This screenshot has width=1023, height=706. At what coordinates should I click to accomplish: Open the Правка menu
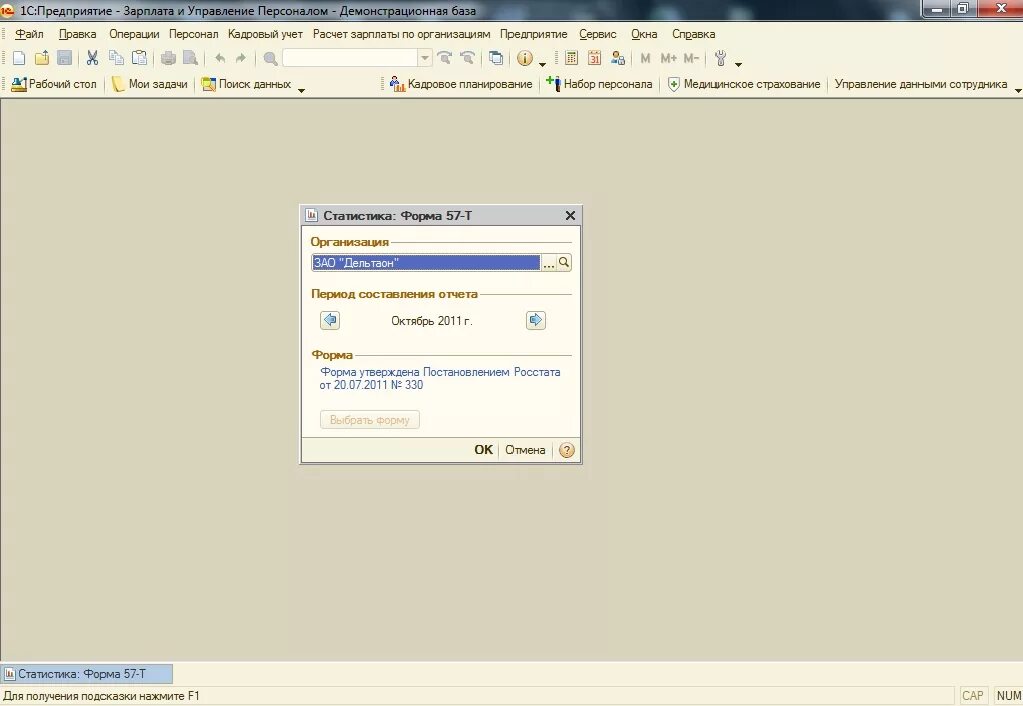(x=78, y=34)
